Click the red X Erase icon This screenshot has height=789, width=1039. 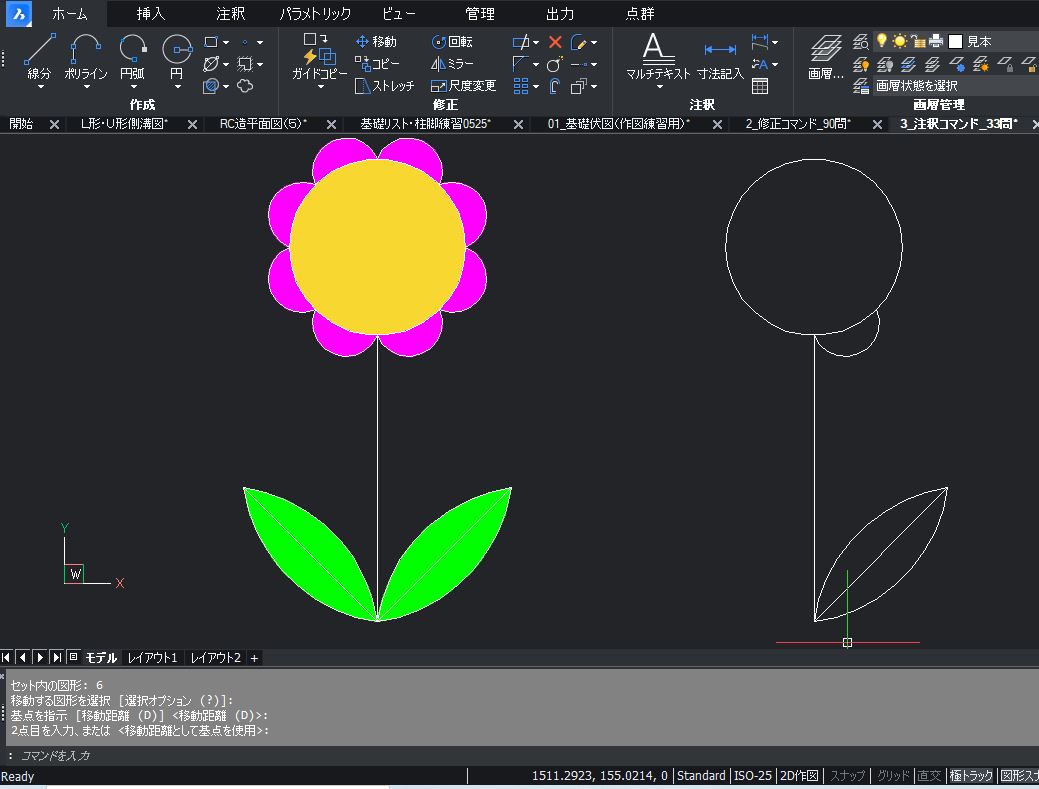tap(555, 42)
